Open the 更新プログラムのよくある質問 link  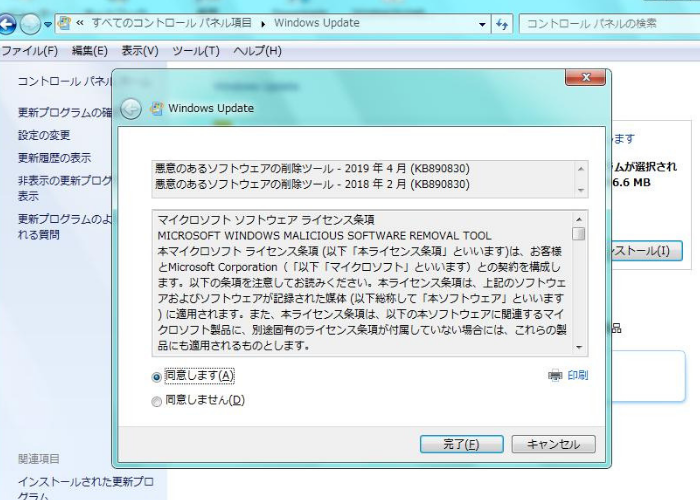click(64, 226)
